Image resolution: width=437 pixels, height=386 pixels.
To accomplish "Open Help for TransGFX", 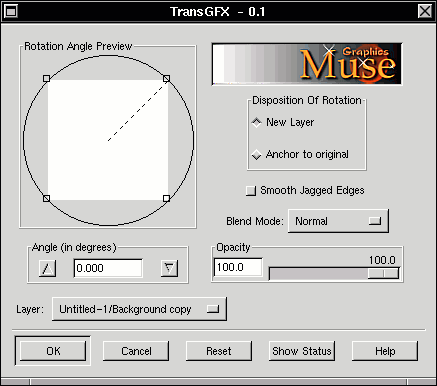I will pos(385,351).
